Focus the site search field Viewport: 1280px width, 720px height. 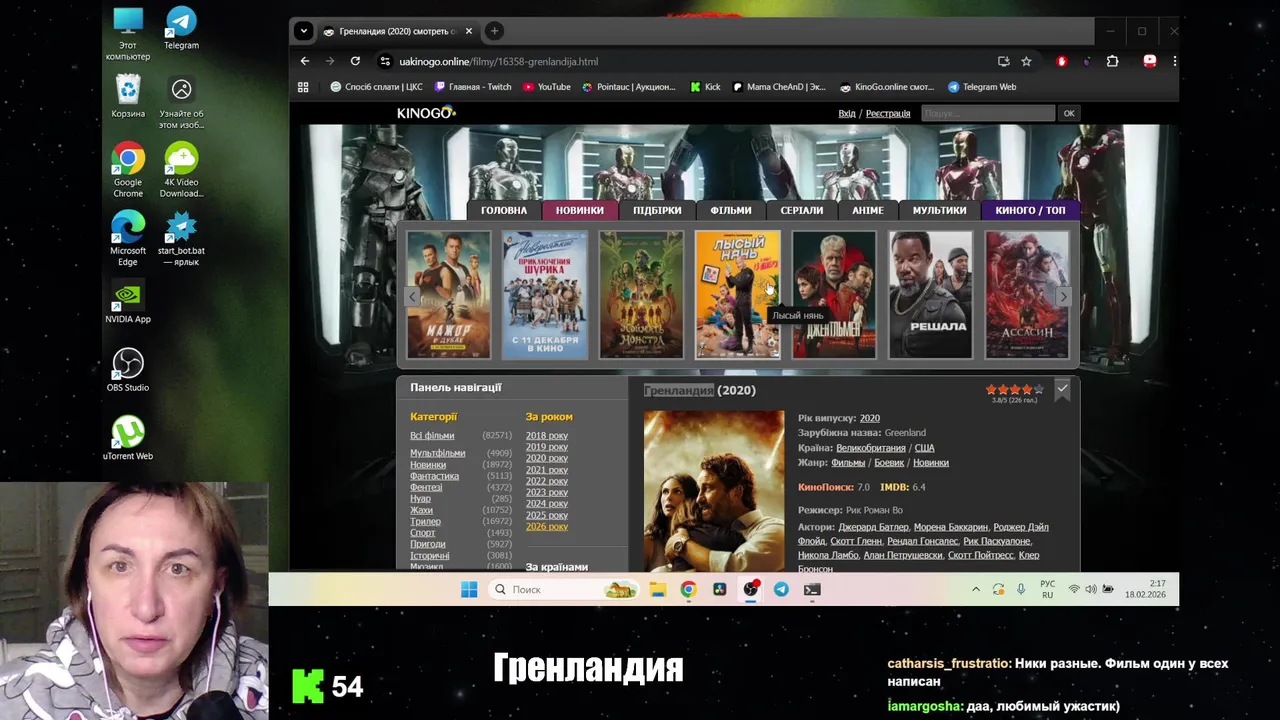pyautogui.click(x=987, y=113)
